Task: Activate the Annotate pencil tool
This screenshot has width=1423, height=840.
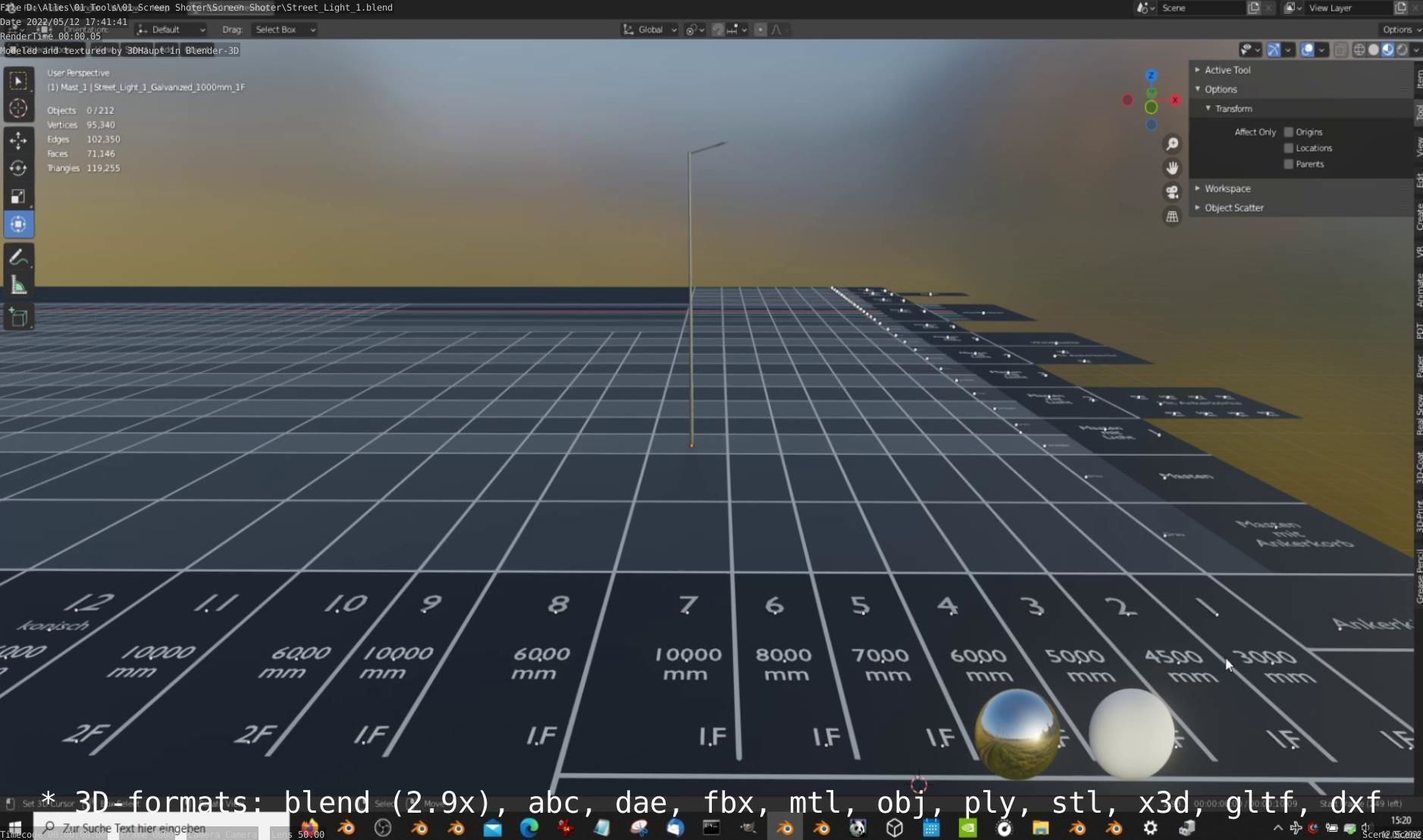Action: coord(19,258)
